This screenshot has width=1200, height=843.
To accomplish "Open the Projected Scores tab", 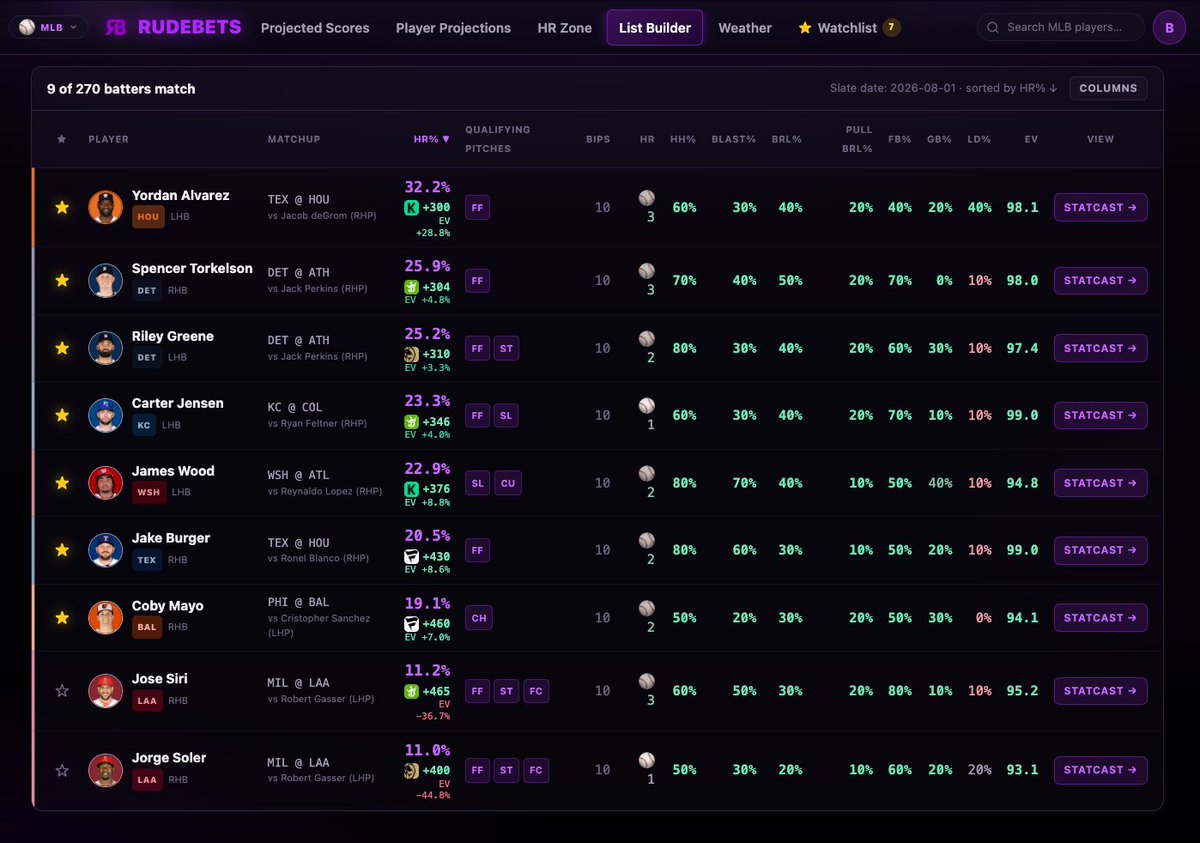I will click(x=315, y=28).
